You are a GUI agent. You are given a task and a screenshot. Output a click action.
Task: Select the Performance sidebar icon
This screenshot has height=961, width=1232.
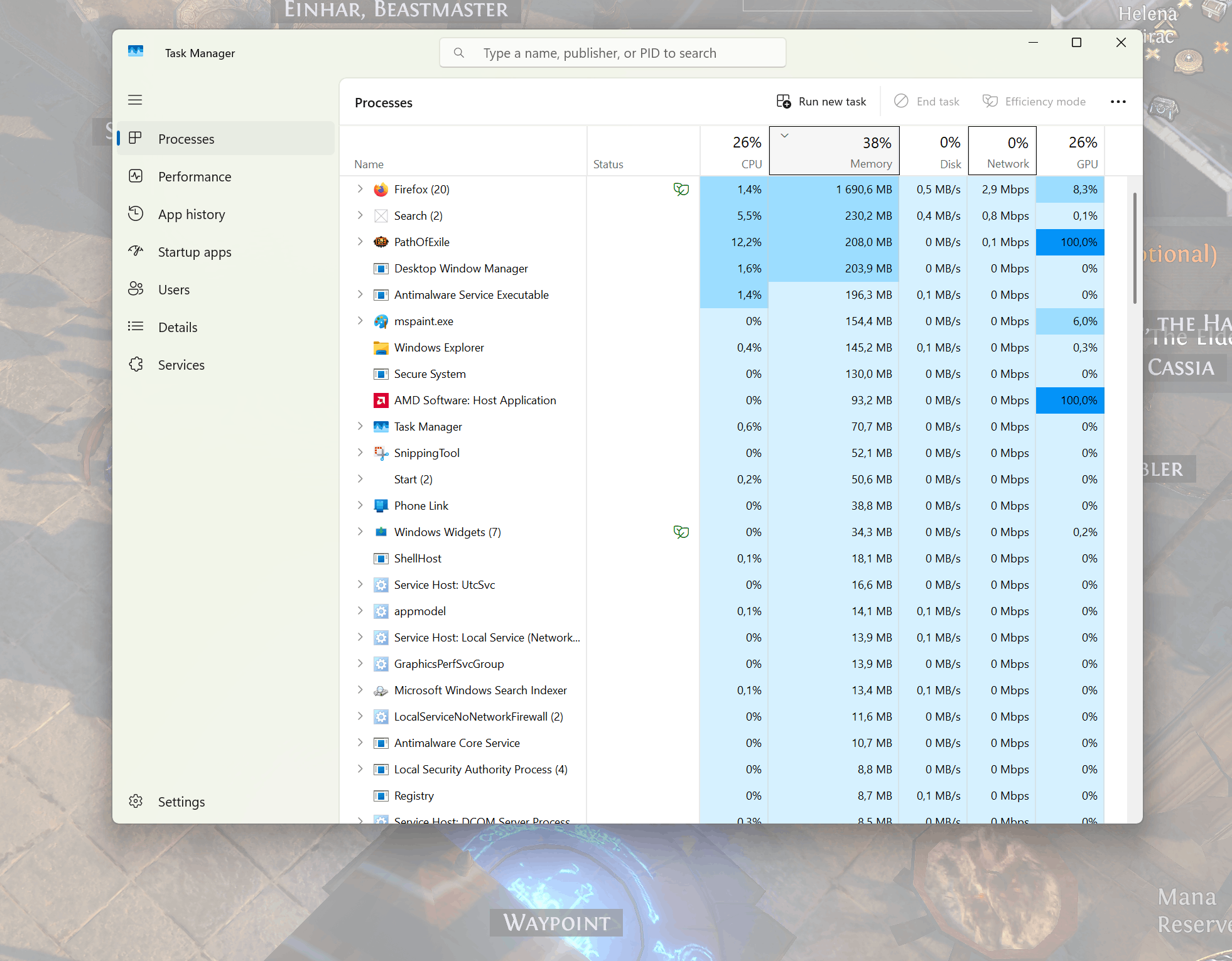coord(136,176)
